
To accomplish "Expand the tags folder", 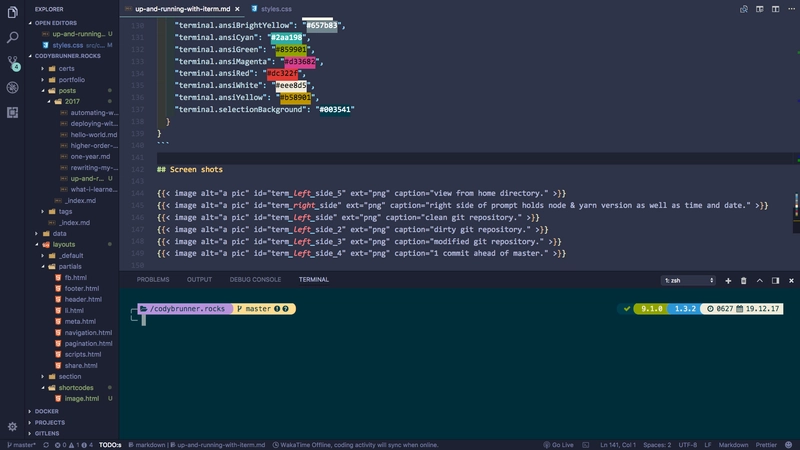I will pos(65,211).
